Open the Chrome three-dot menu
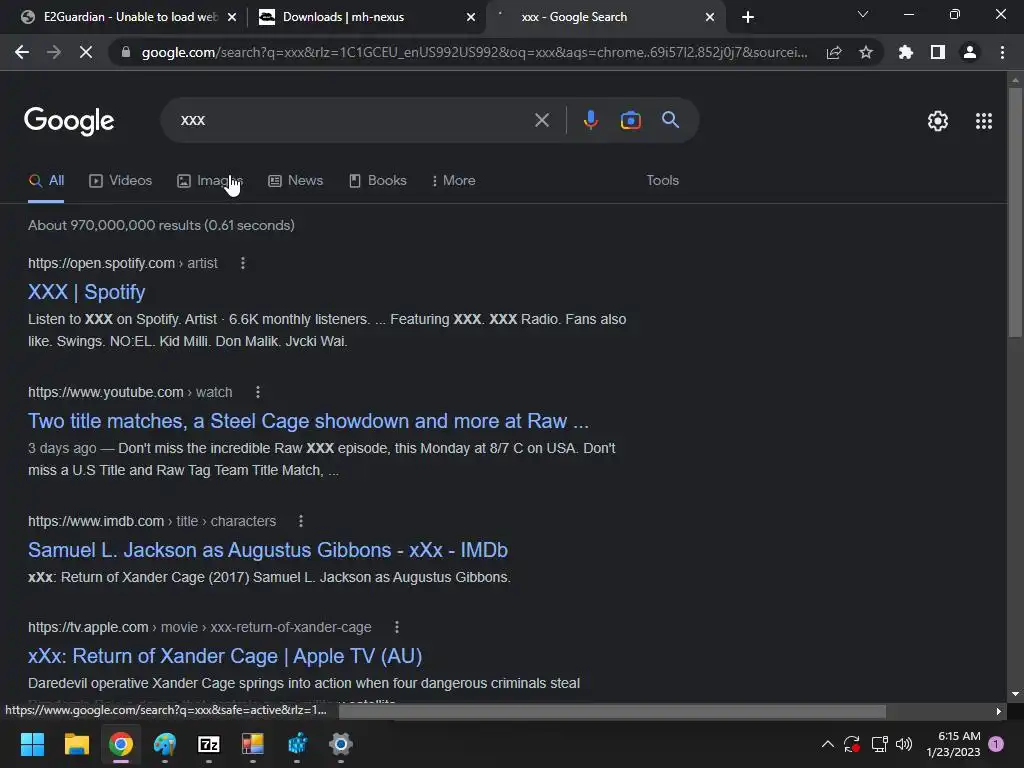The height and width of the screenshot is (768, 1024). pyautogui.click(x=1002, y=52)
